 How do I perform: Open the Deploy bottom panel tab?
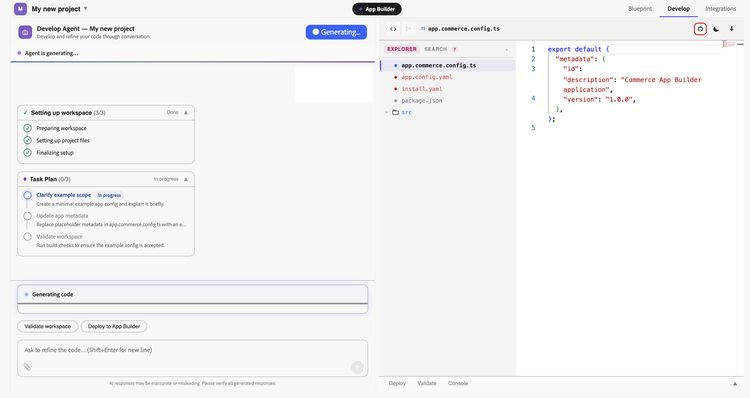point(397,383)
